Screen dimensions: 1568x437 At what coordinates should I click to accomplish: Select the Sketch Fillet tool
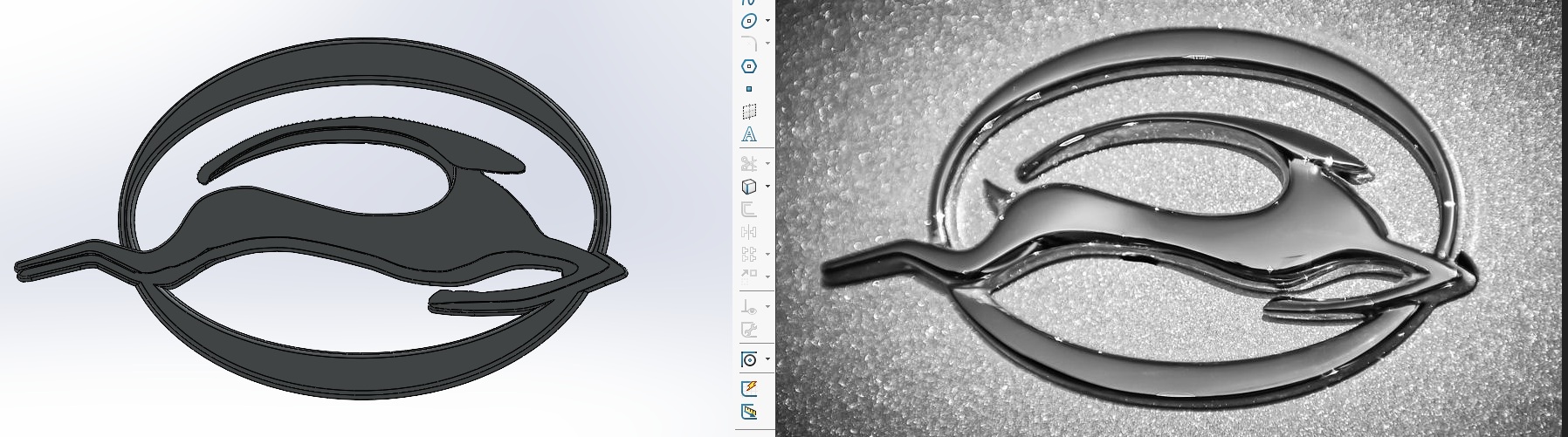point(748,44)
